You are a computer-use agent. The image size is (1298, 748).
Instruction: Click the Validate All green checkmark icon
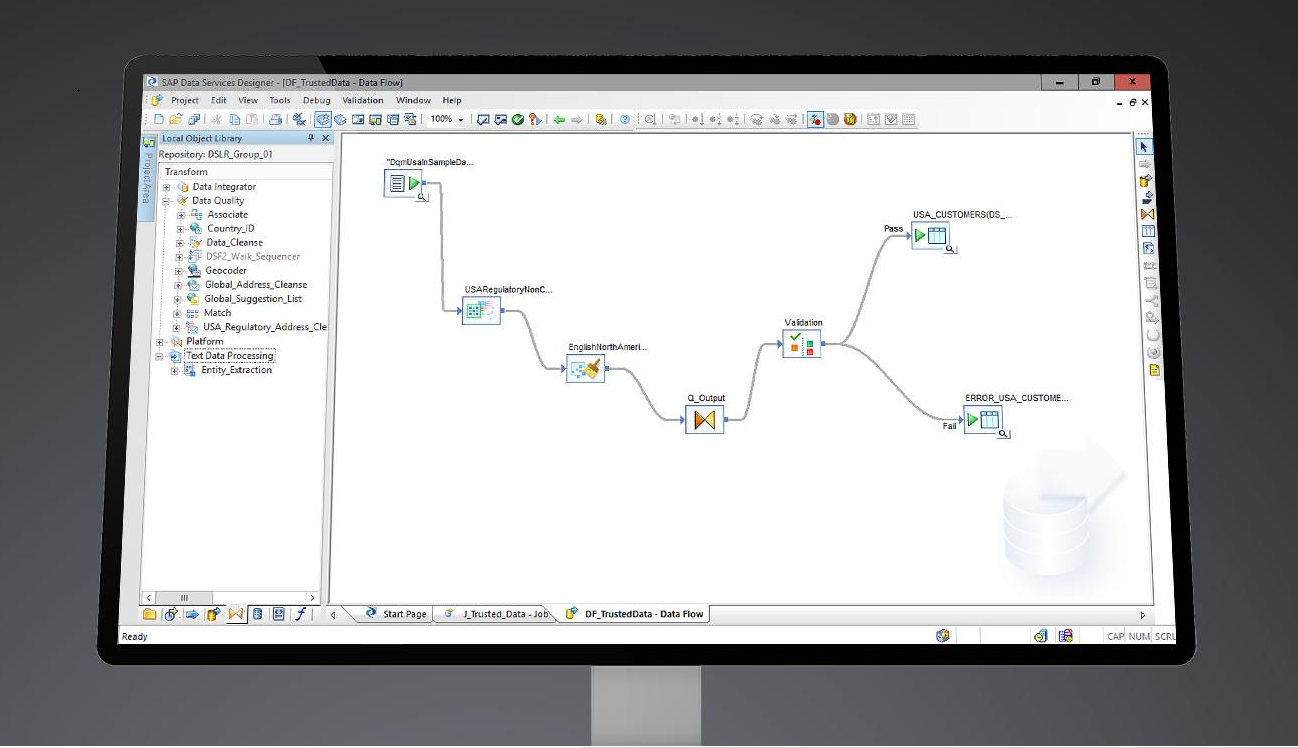coord(518,119)
